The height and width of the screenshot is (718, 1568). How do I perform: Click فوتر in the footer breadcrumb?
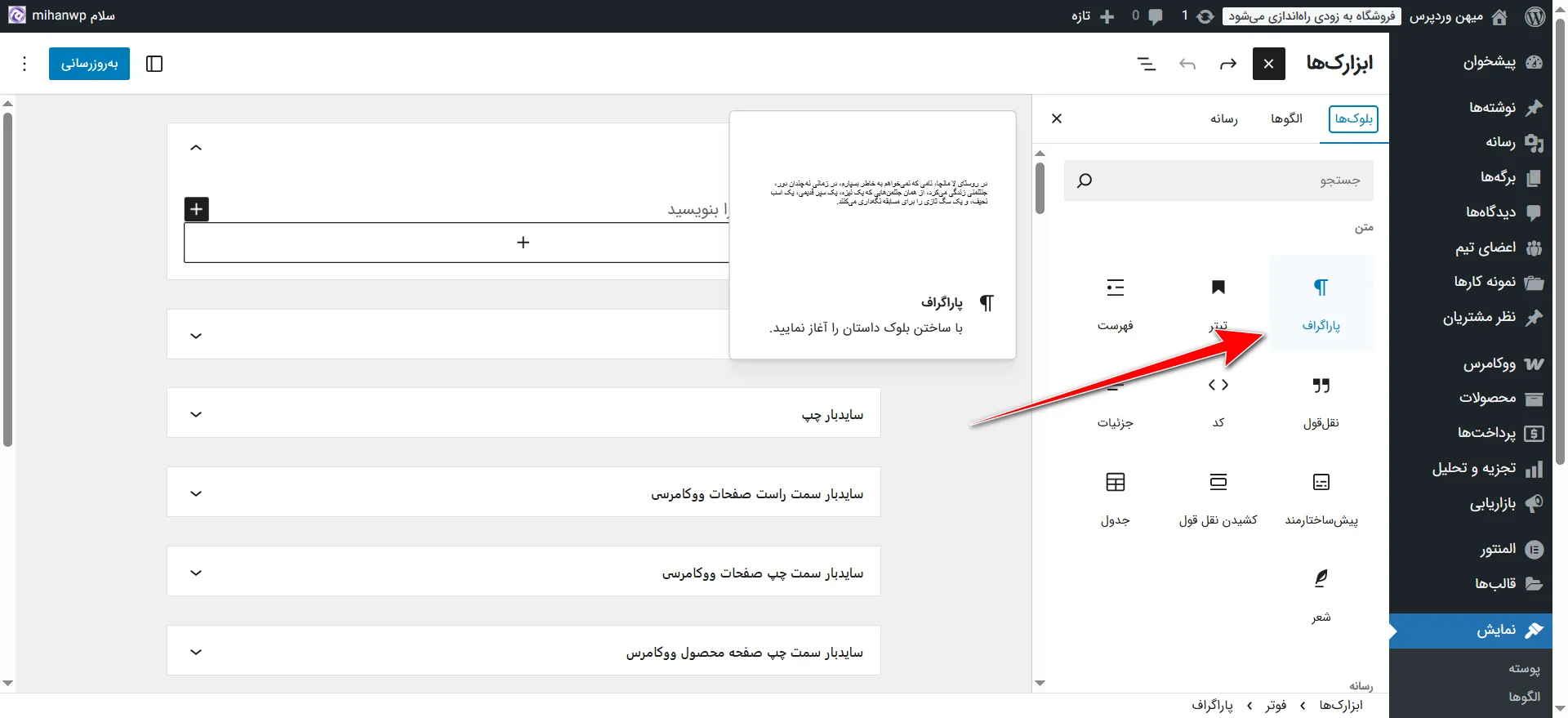(x=1276, y=705)
